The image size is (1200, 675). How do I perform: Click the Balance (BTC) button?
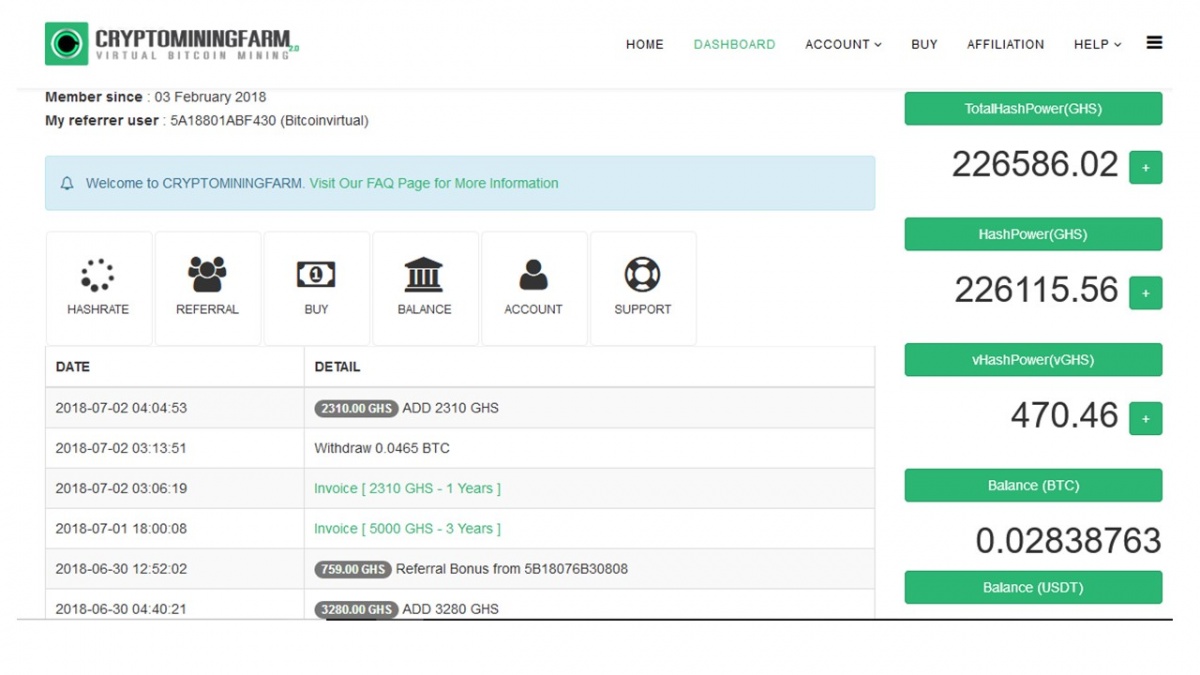1033,485
